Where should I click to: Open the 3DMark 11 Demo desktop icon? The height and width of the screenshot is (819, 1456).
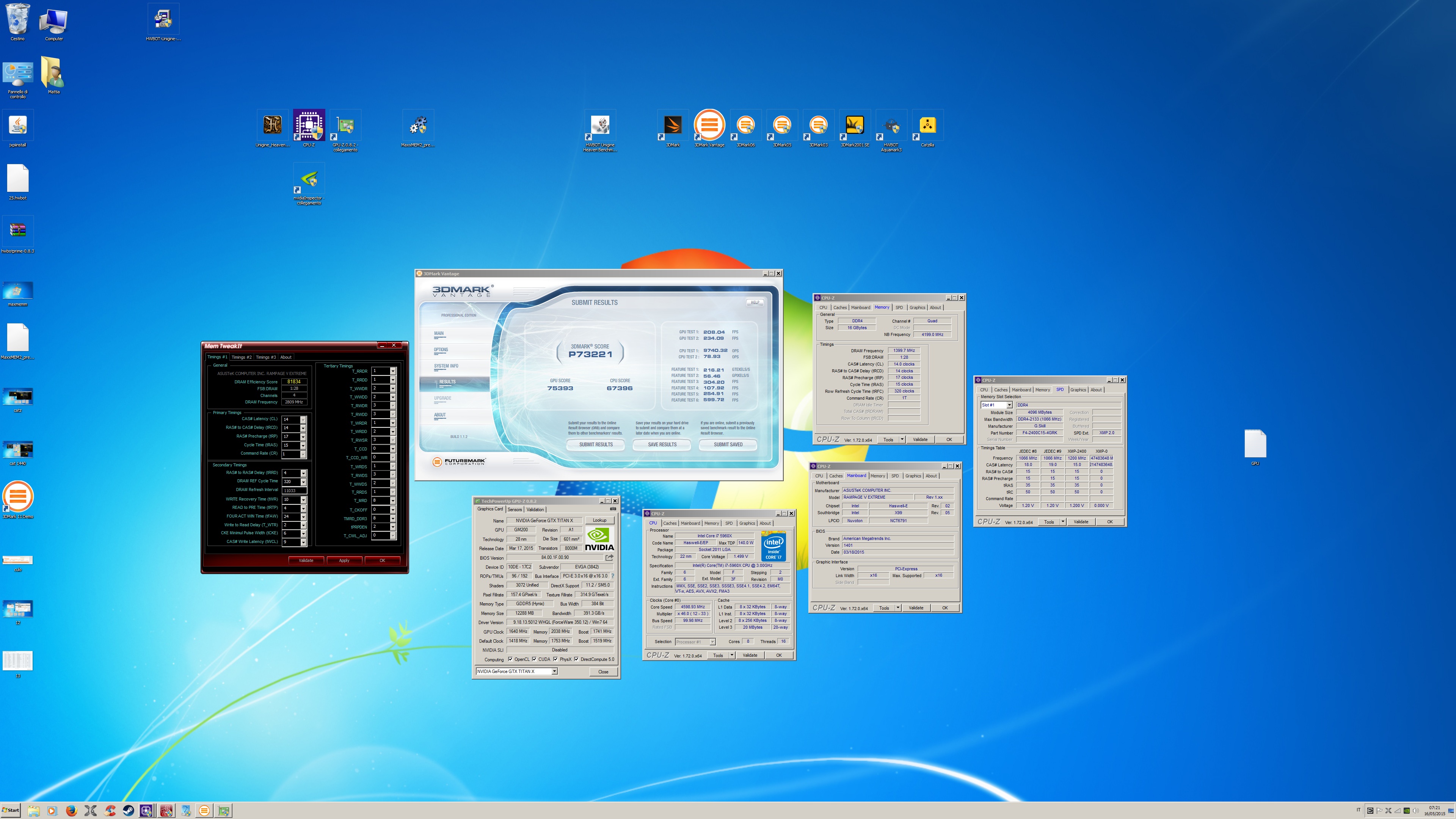pyautogui.click(x=17, y=500)
